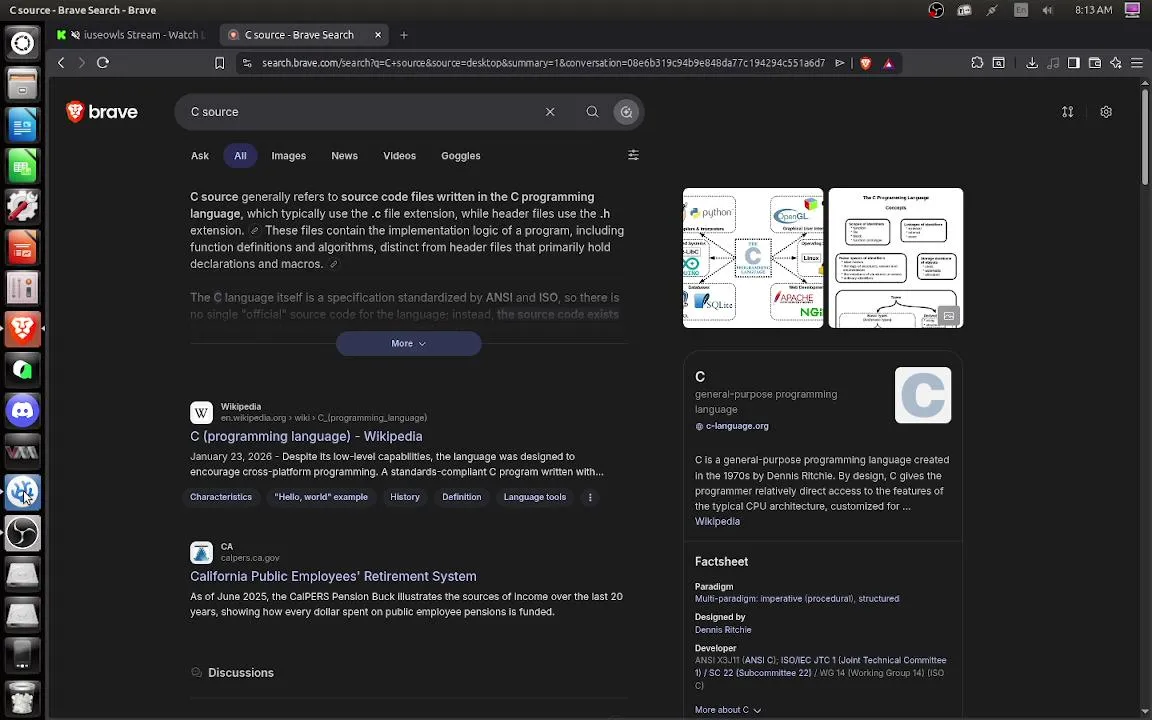1152x720 pixels.
Task: Click the Brave logo on search page
Action: pyautogui.click(x=102, y=112)
